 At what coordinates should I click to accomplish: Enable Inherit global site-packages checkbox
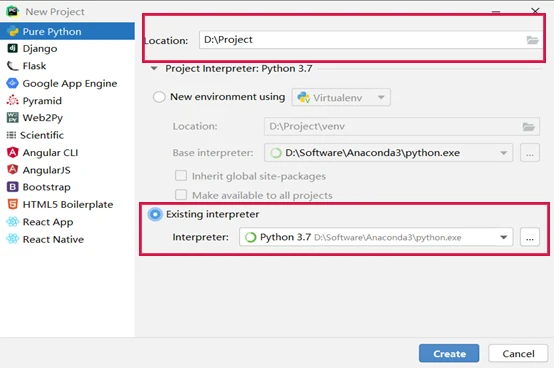click(x=181, y=176)
